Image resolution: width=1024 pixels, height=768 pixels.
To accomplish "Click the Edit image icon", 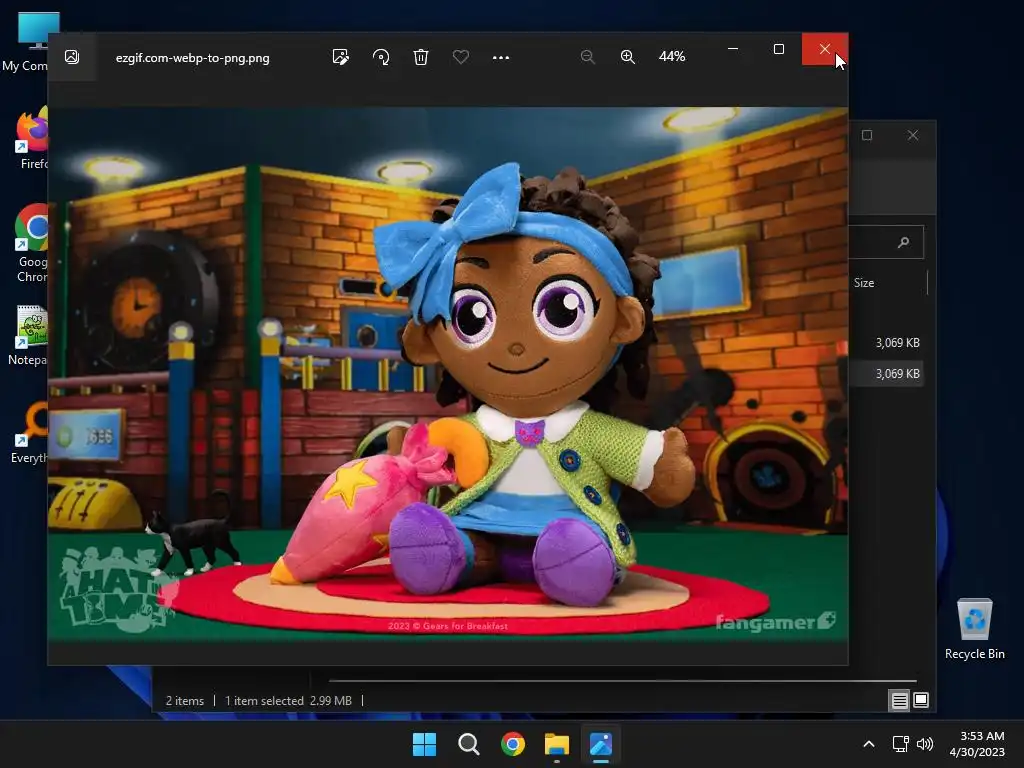I will pos(340,57).
